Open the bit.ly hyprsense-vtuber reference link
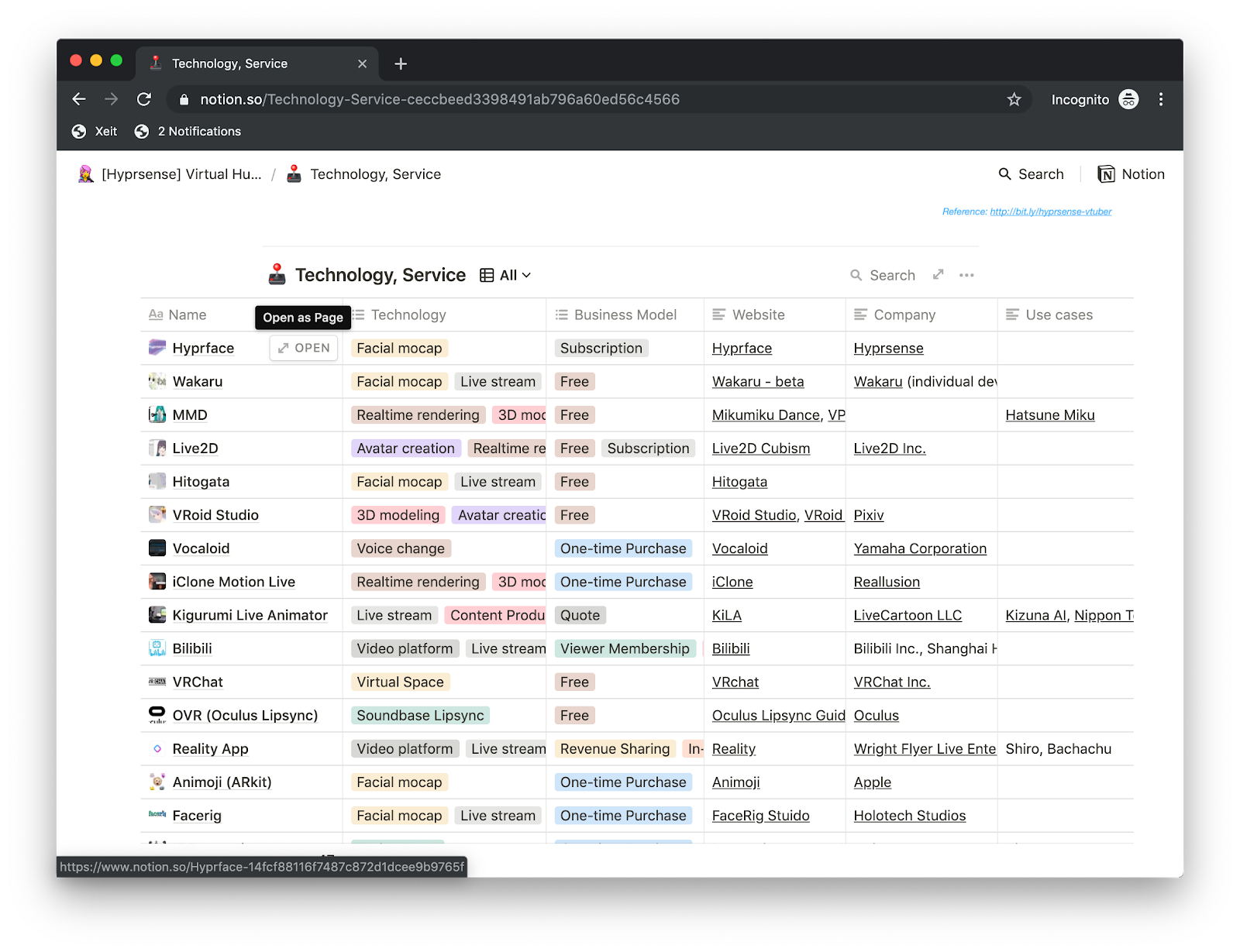This screenshot has height=952, width=1240. click(1050, 211)
